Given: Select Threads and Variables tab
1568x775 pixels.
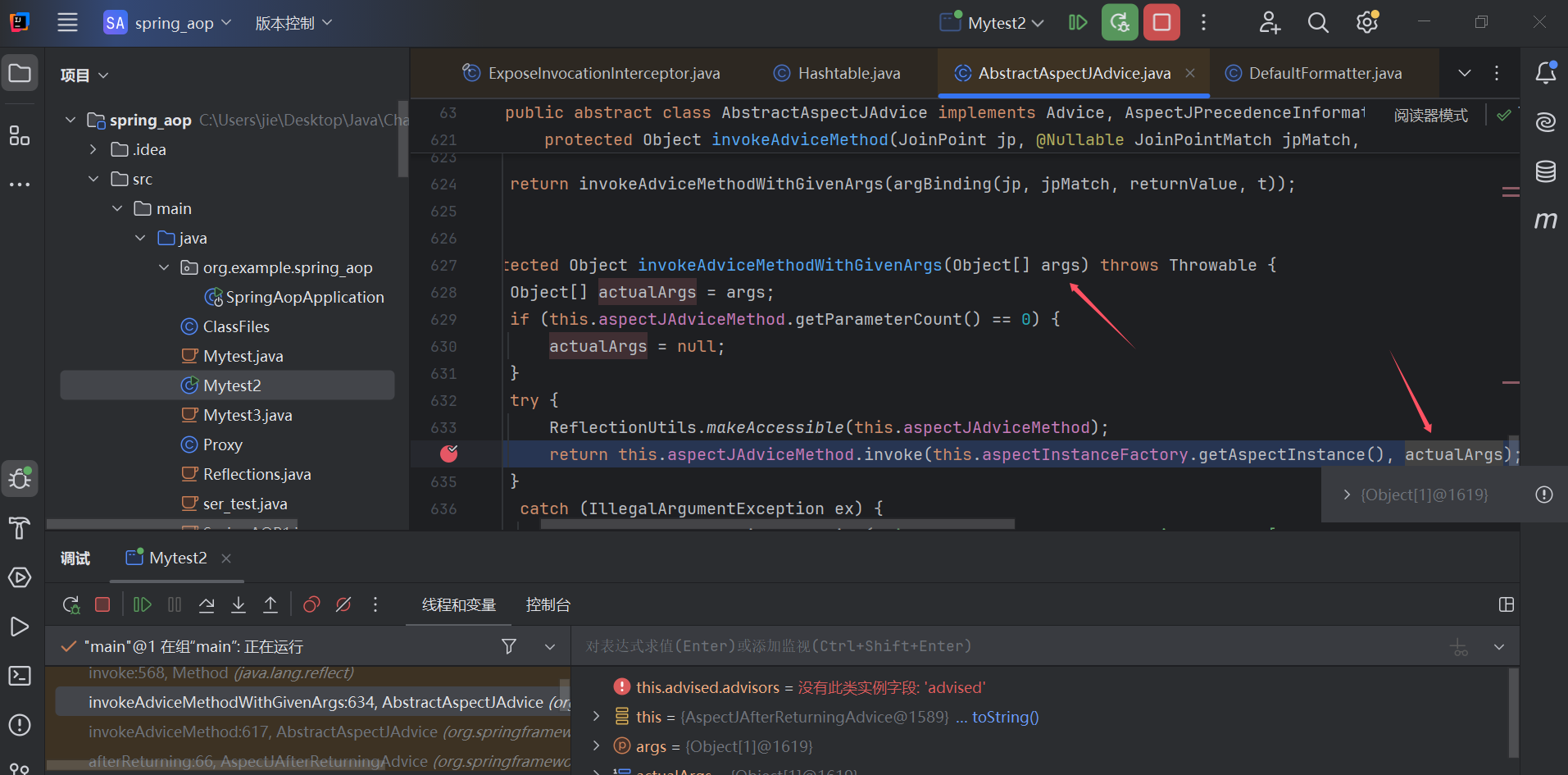Looking at the screenshot, I should point(459,604).
